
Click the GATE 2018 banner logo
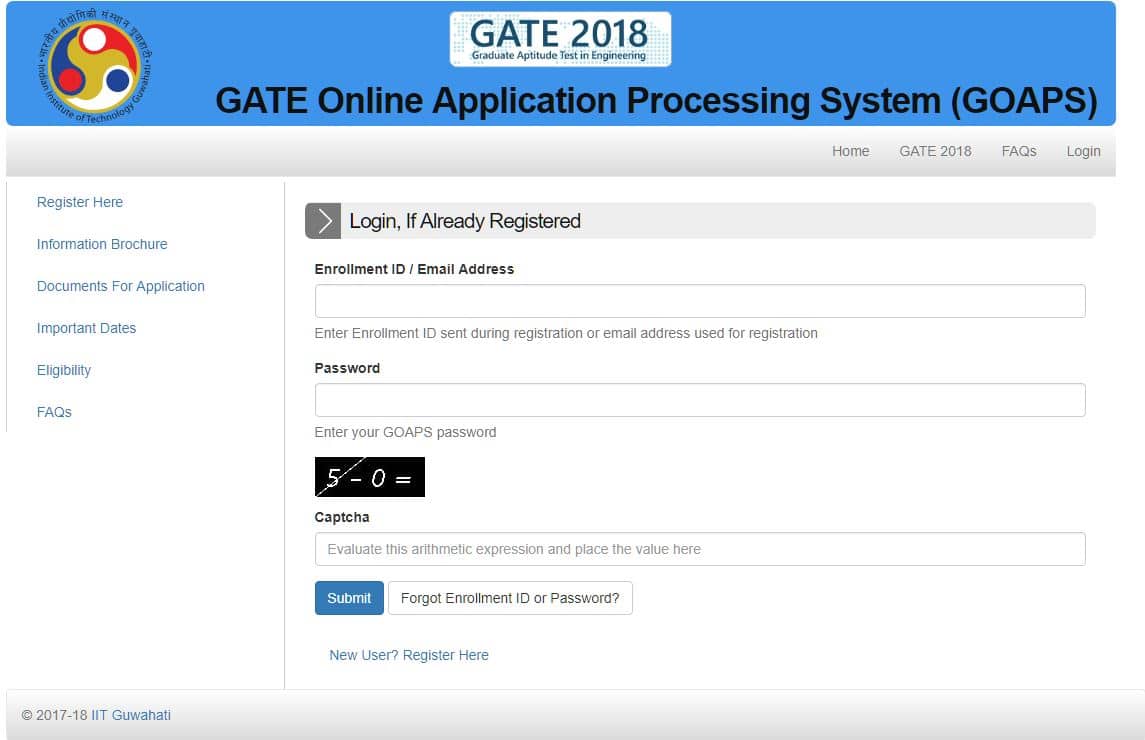[560, 39]
